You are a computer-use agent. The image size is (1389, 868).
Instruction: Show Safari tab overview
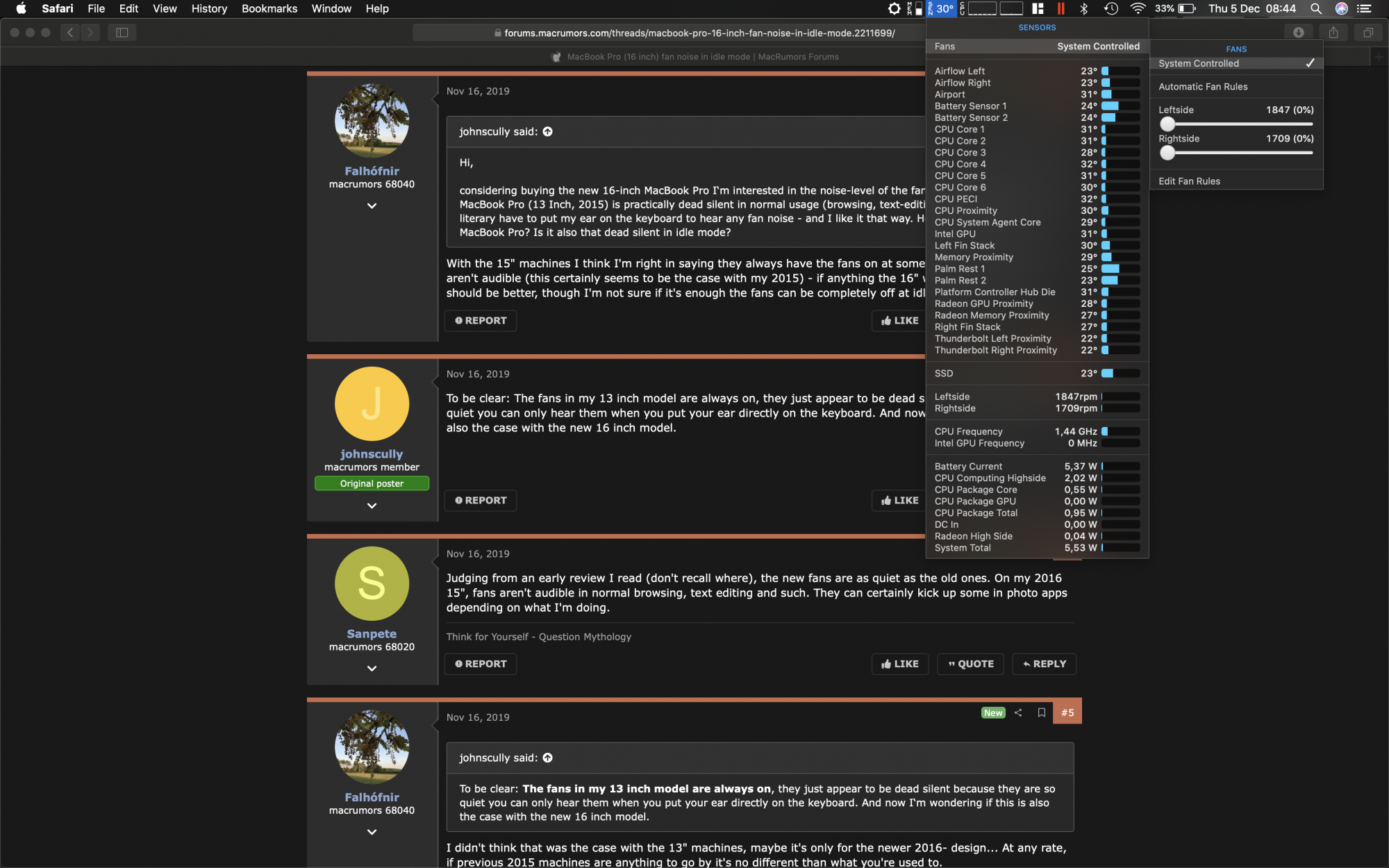click(x=1368, y=32)
